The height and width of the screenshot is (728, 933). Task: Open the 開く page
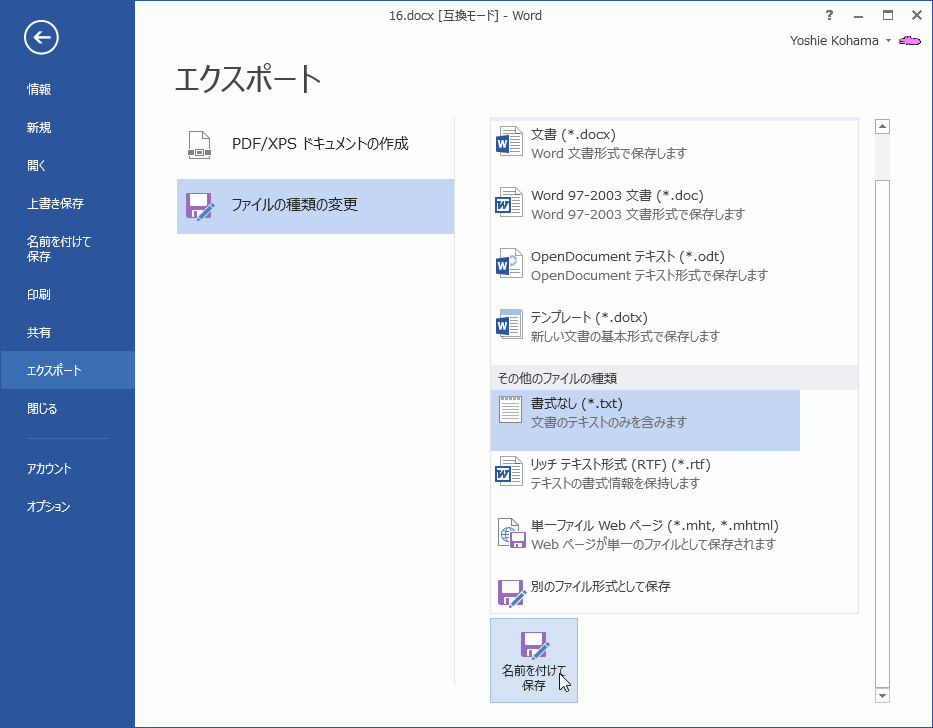pyautogui.click(x=68, y=165)
